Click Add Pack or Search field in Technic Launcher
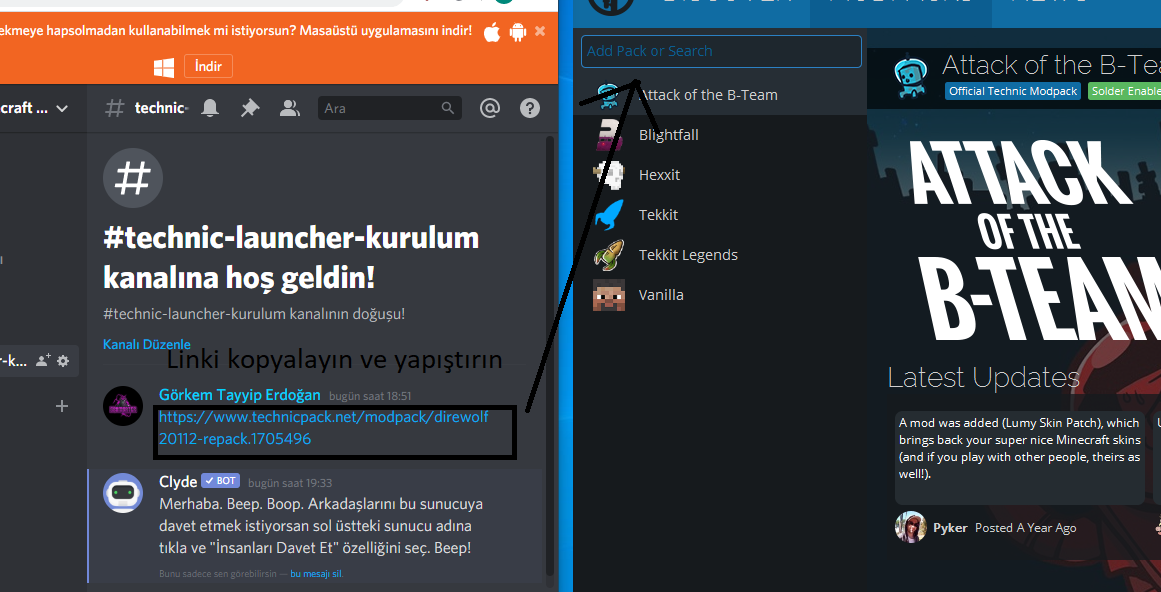The image size is (1161, 592). 721,51
